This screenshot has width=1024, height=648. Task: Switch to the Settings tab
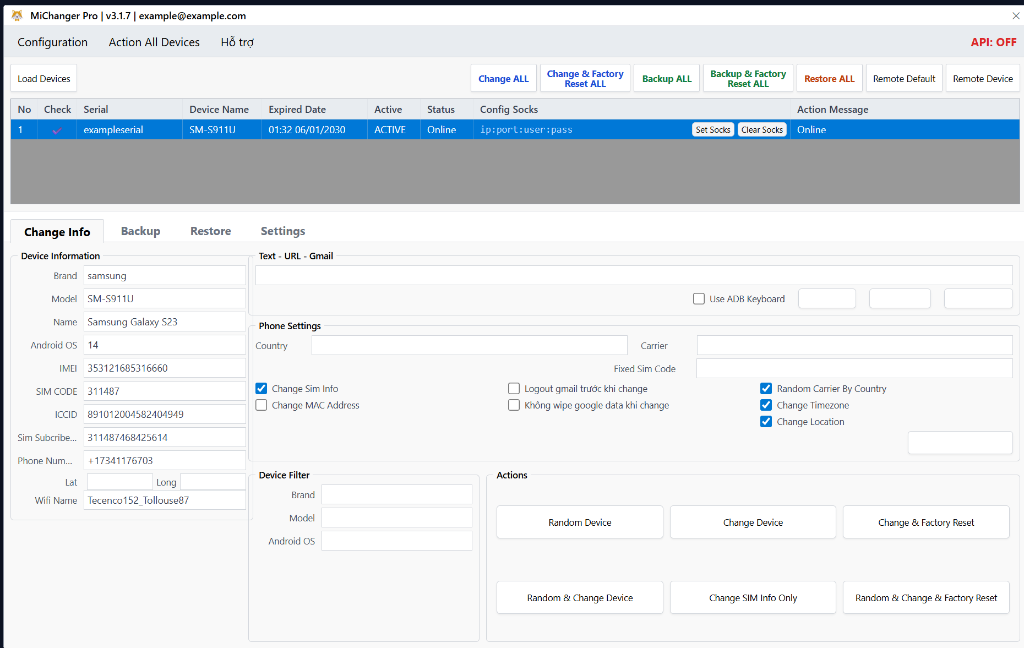(x=283, y=231)
